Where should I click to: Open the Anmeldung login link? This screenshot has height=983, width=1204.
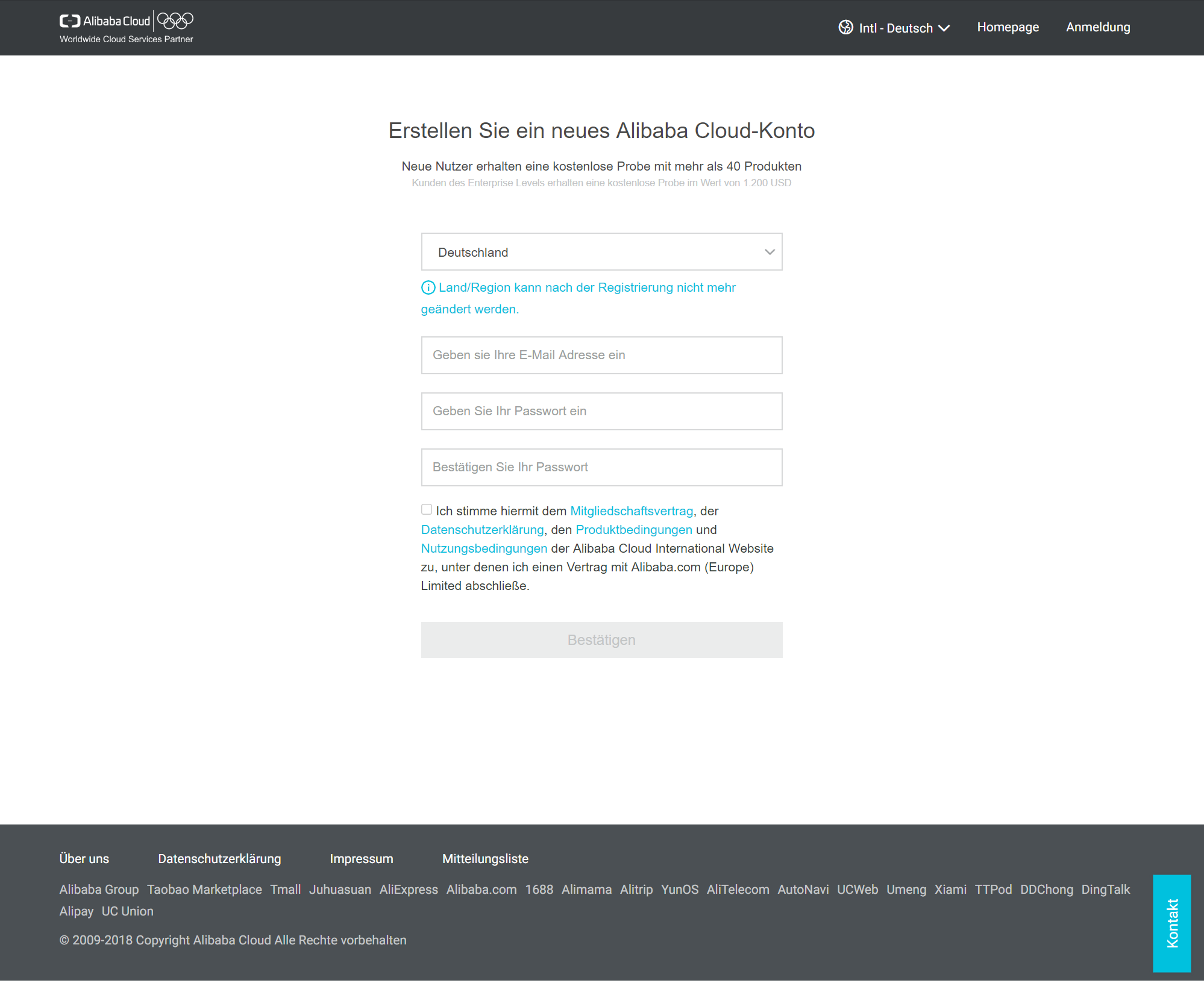pos(1098,27)
